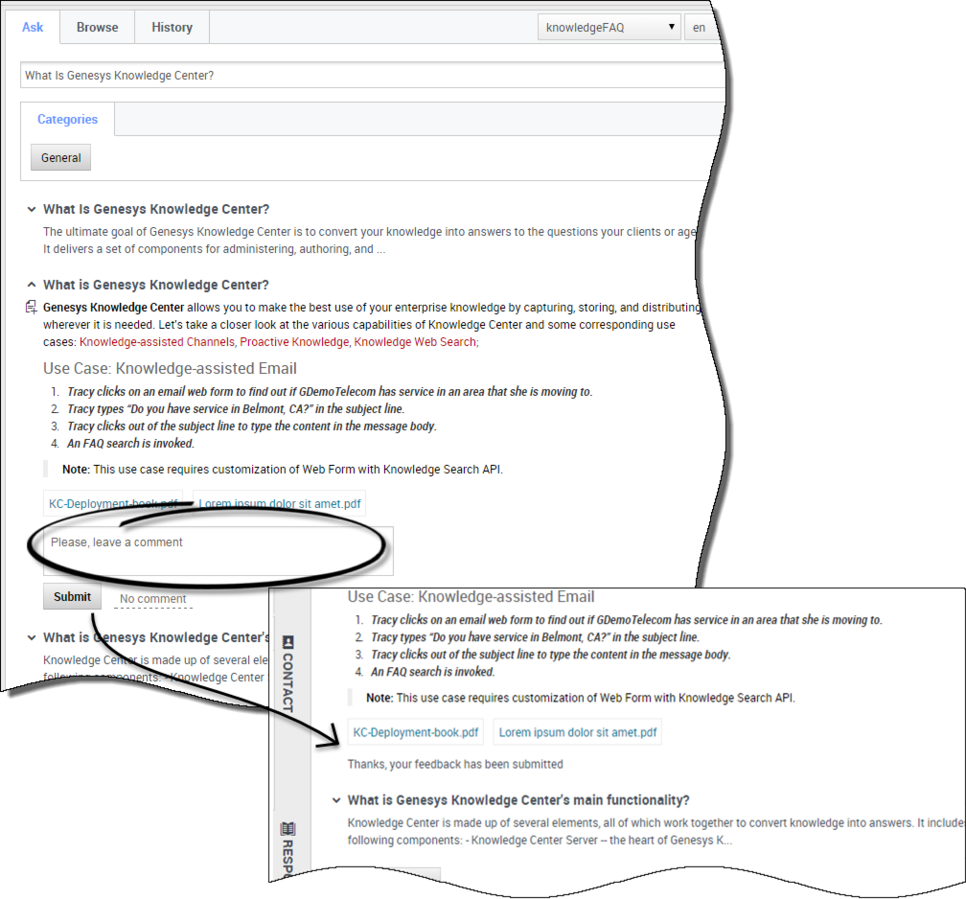
Task: Open KC-Deployment-book.pdf attachment in upper panel
Action: click(x=113, y=503)
